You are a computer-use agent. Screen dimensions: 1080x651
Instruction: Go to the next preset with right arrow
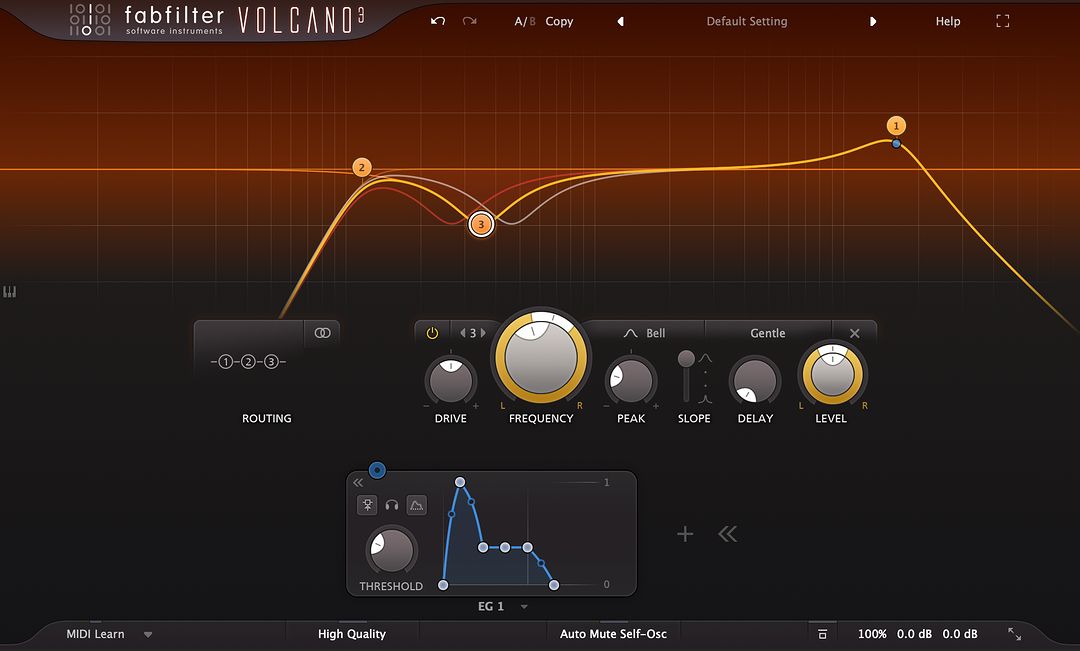[x=872, y=21]
